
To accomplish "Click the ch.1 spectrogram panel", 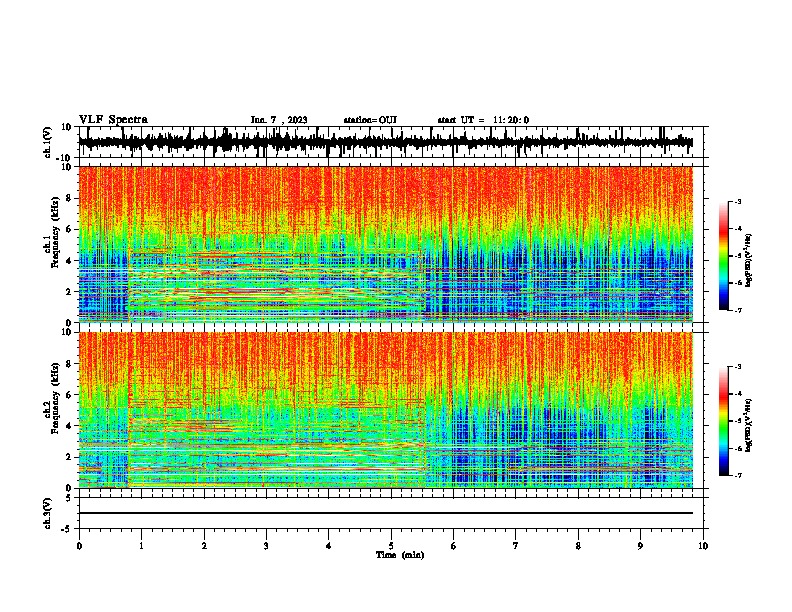I will (386, 244).
